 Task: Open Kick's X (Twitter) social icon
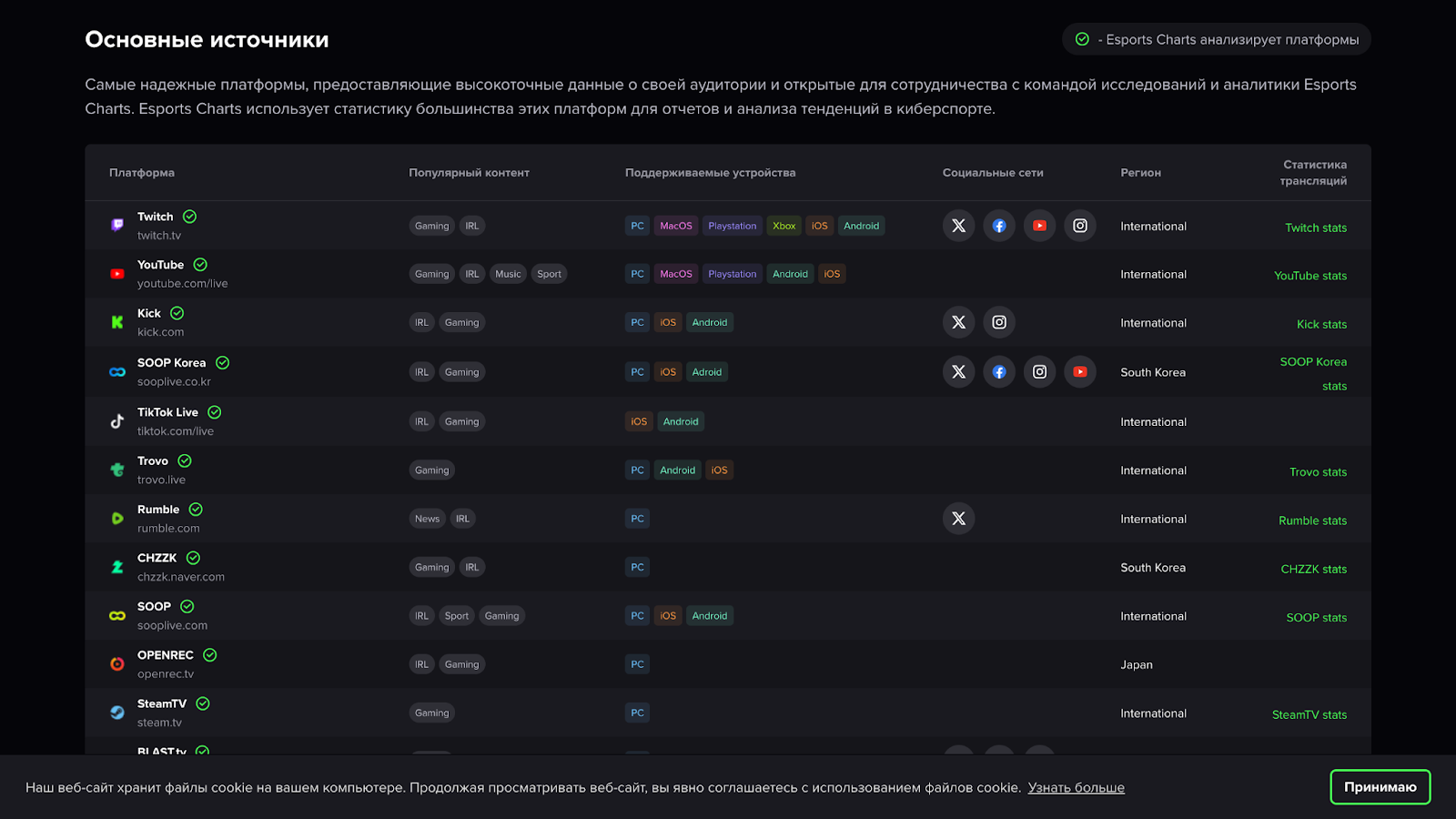coord(958,322)
